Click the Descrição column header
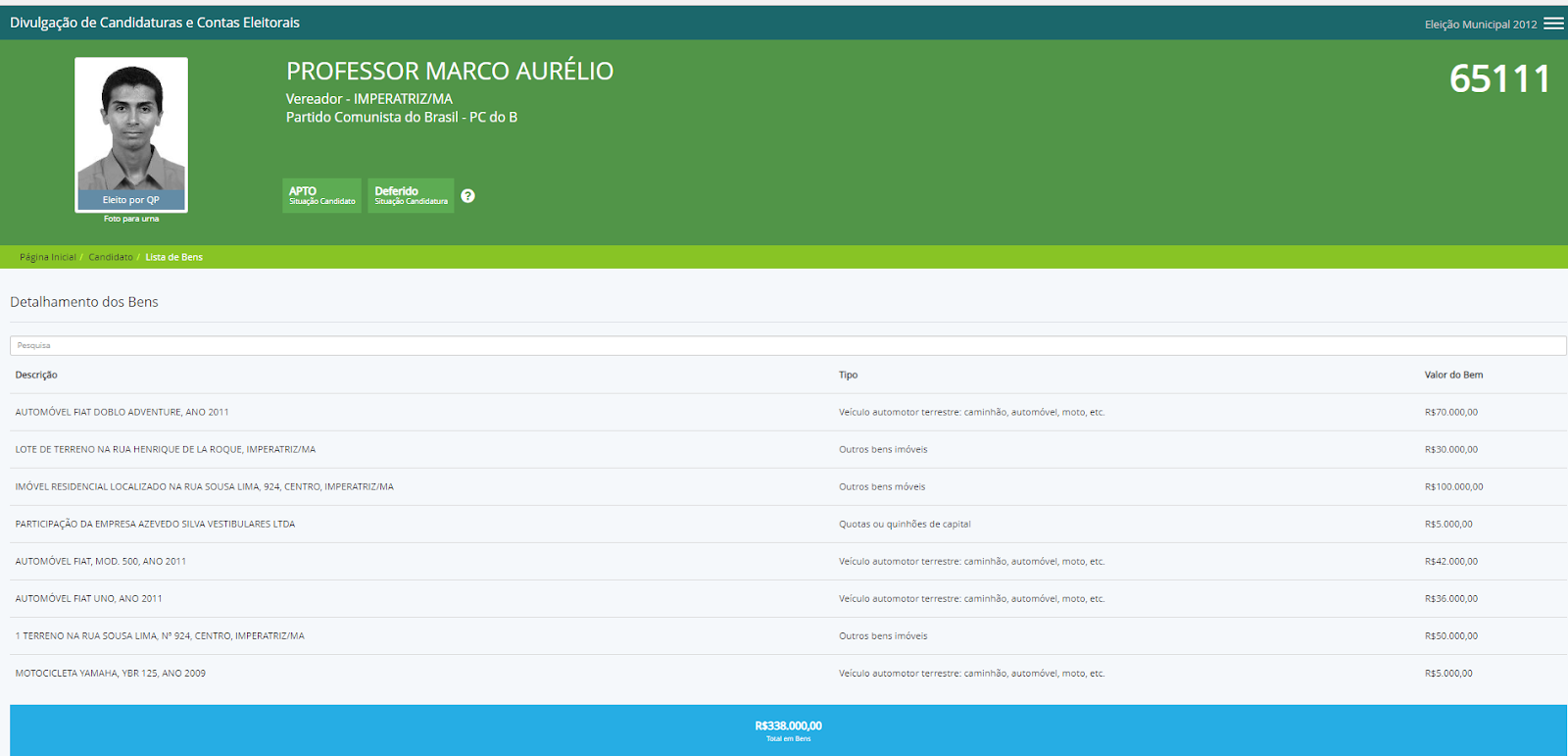The height and width of the screenshot is (756, 1568). point(36,375)
